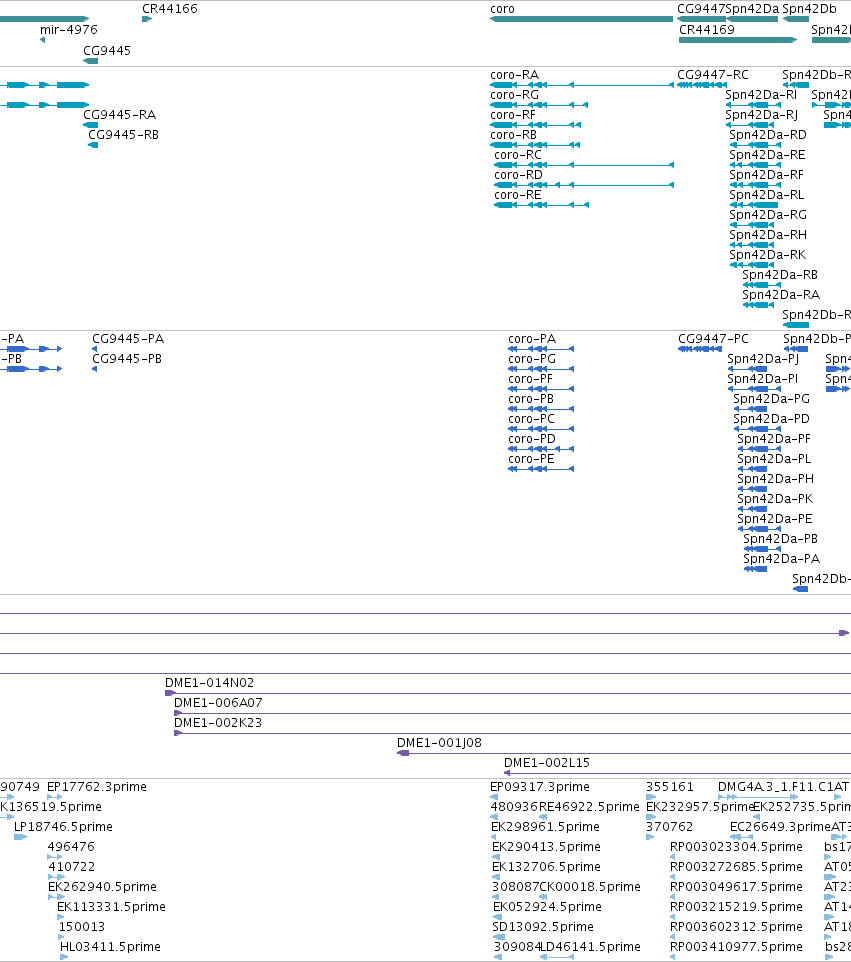This screenshot has height=962, width=851.
Task: Select the EP17762.3prime EST label
Action: pos(97,787)
